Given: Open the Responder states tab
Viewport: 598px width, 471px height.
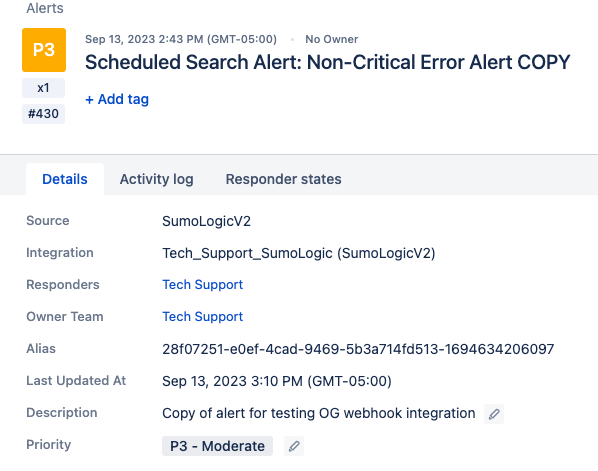Looking at the screenshot, I should coord(283,179).
